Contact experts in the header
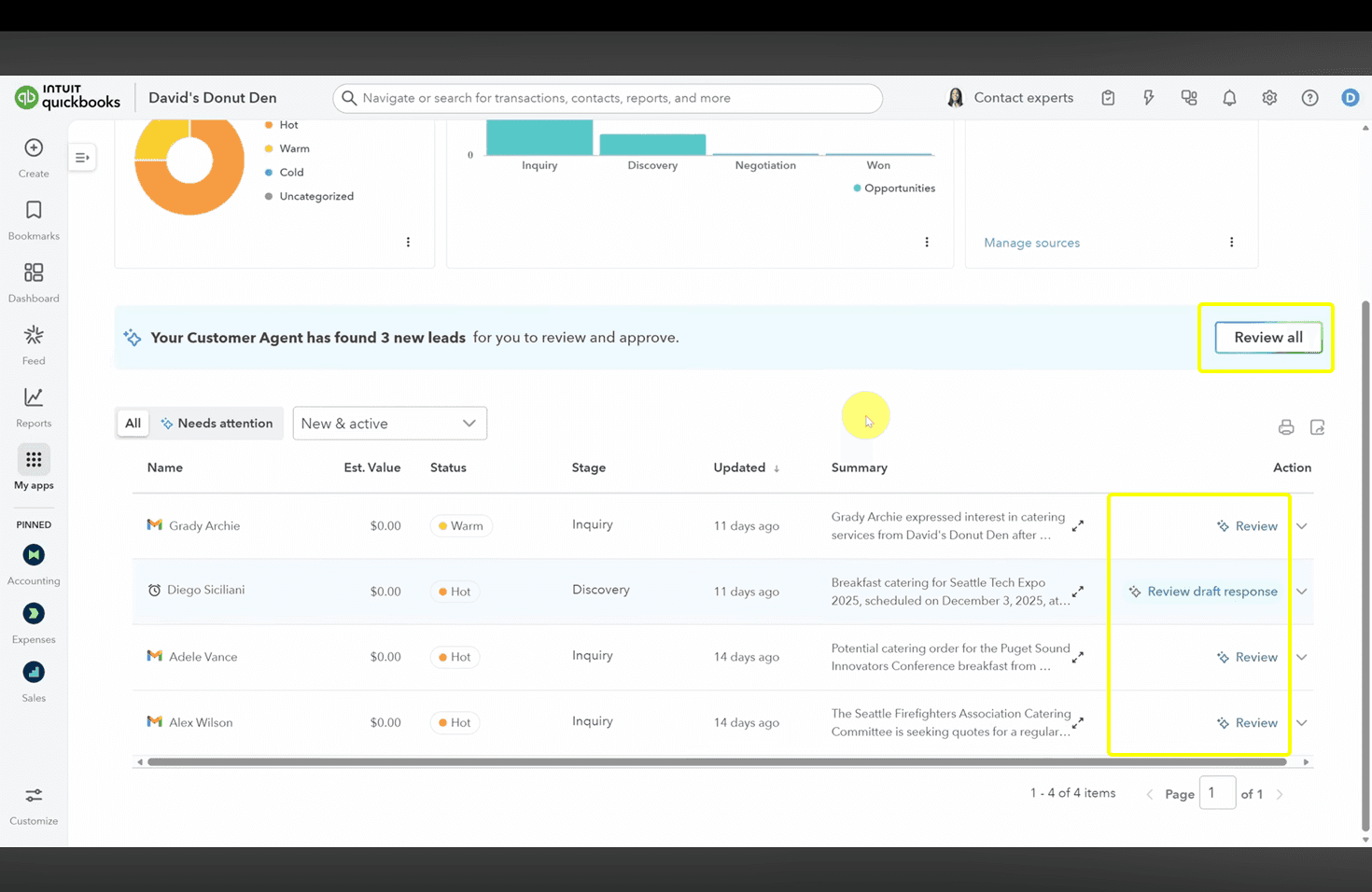This screenshot has height=892, width=1372. click(x=1010, y=98)
